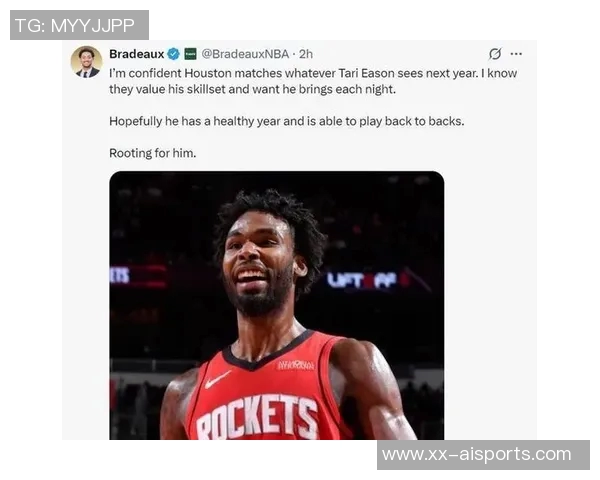
Task: Click the 'Hopefully he has a healthy year' line
Action: click(287, 121)
